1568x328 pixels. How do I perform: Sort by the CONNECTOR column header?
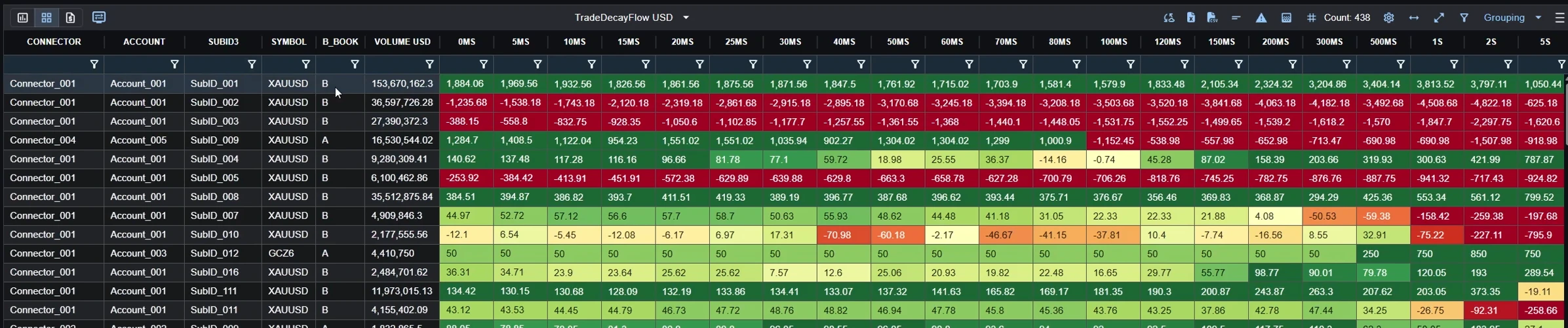click(x=54, y=42)
